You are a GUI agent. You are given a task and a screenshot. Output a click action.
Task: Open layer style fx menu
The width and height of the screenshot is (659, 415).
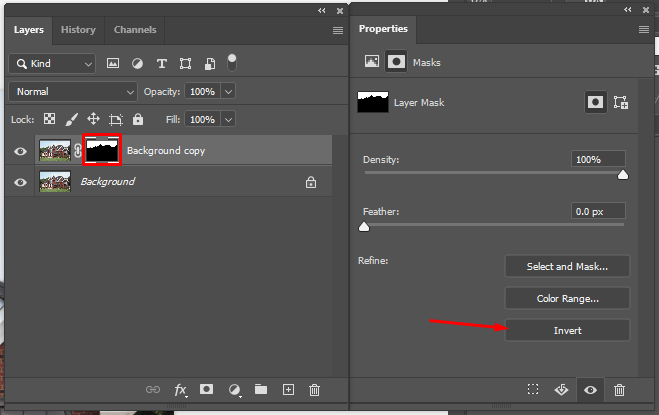(x=180, y=390)
